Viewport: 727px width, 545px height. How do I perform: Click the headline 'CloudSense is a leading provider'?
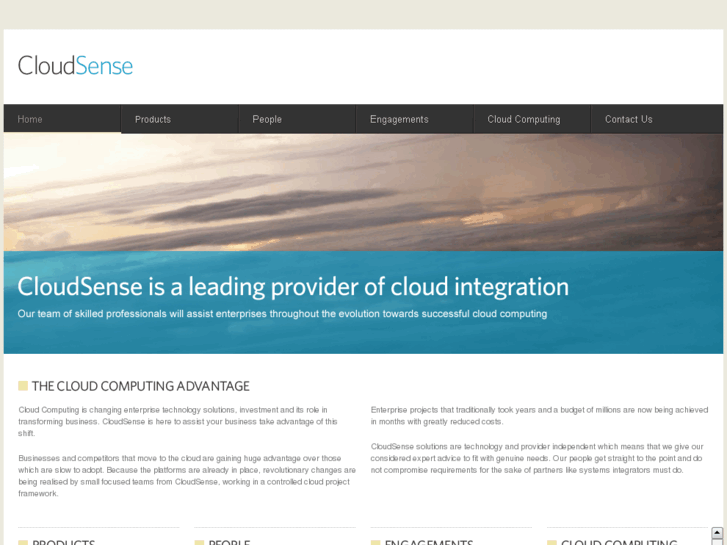pyautogui.click(x=293, y=287)
